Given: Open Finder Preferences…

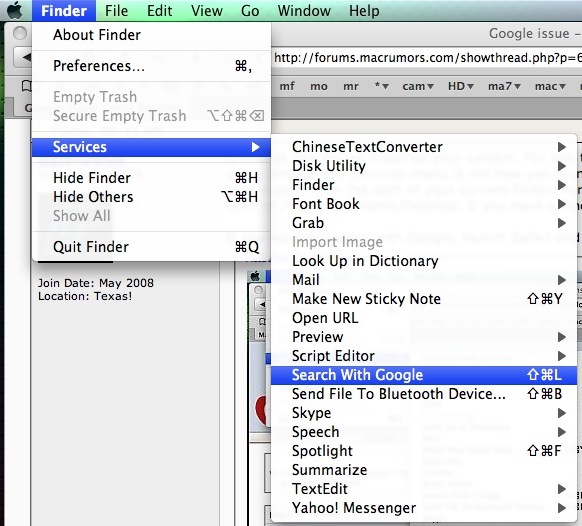Looking at the screenshot, I should coord(151,66).
